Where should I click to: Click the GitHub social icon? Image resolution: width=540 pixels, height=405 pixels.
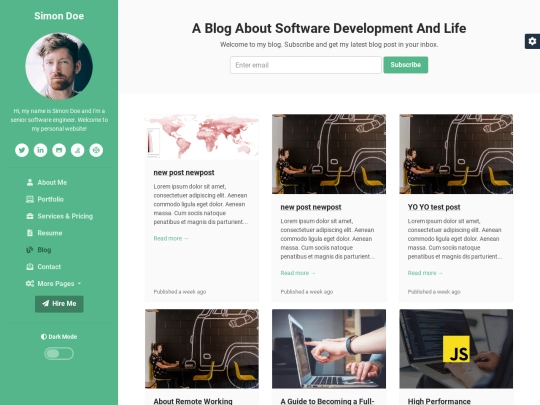click(59, 150)
